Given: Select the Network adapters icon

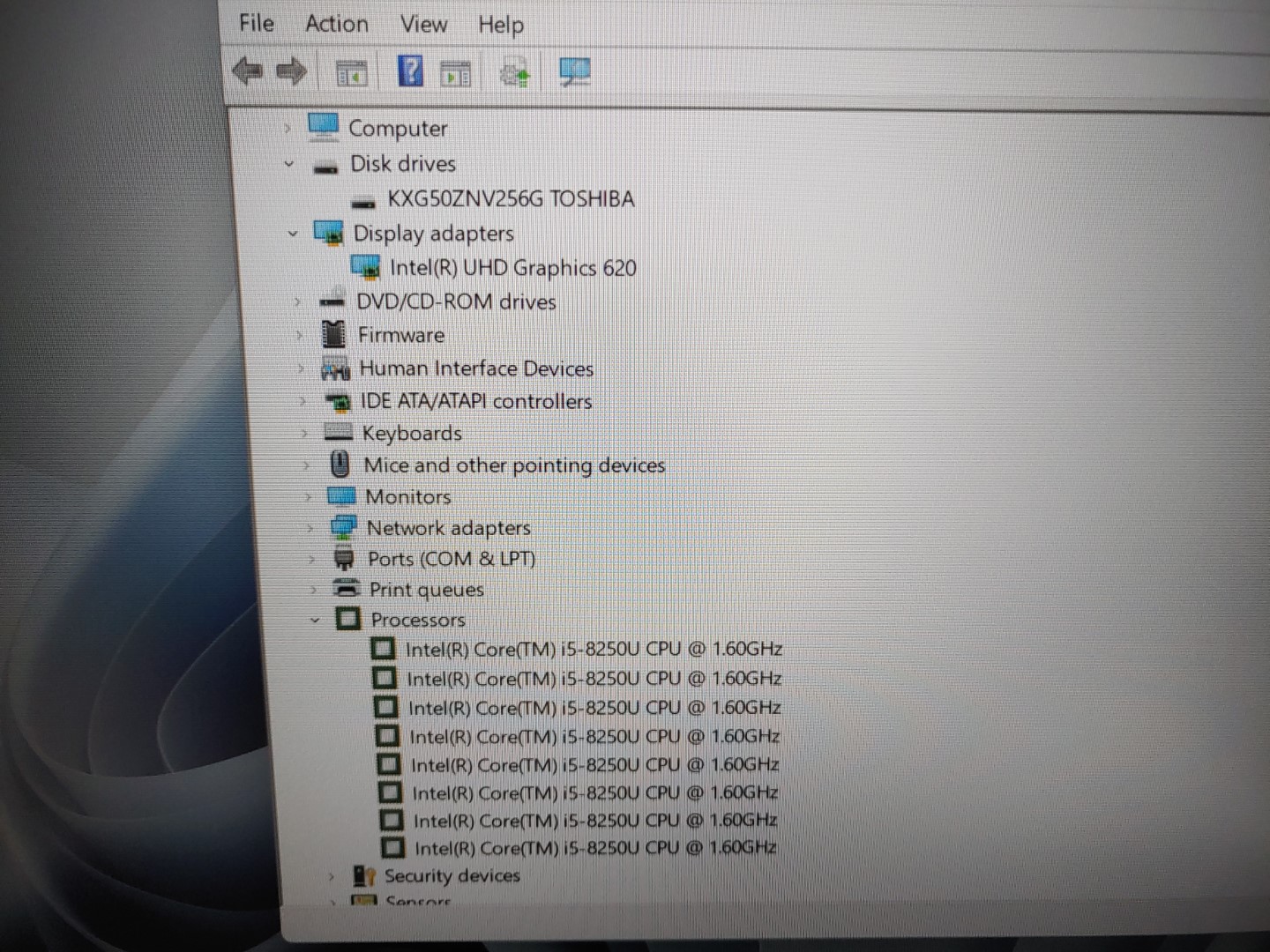Looking at the screenshot, I should pyautogui.click(x=343, y=527).
